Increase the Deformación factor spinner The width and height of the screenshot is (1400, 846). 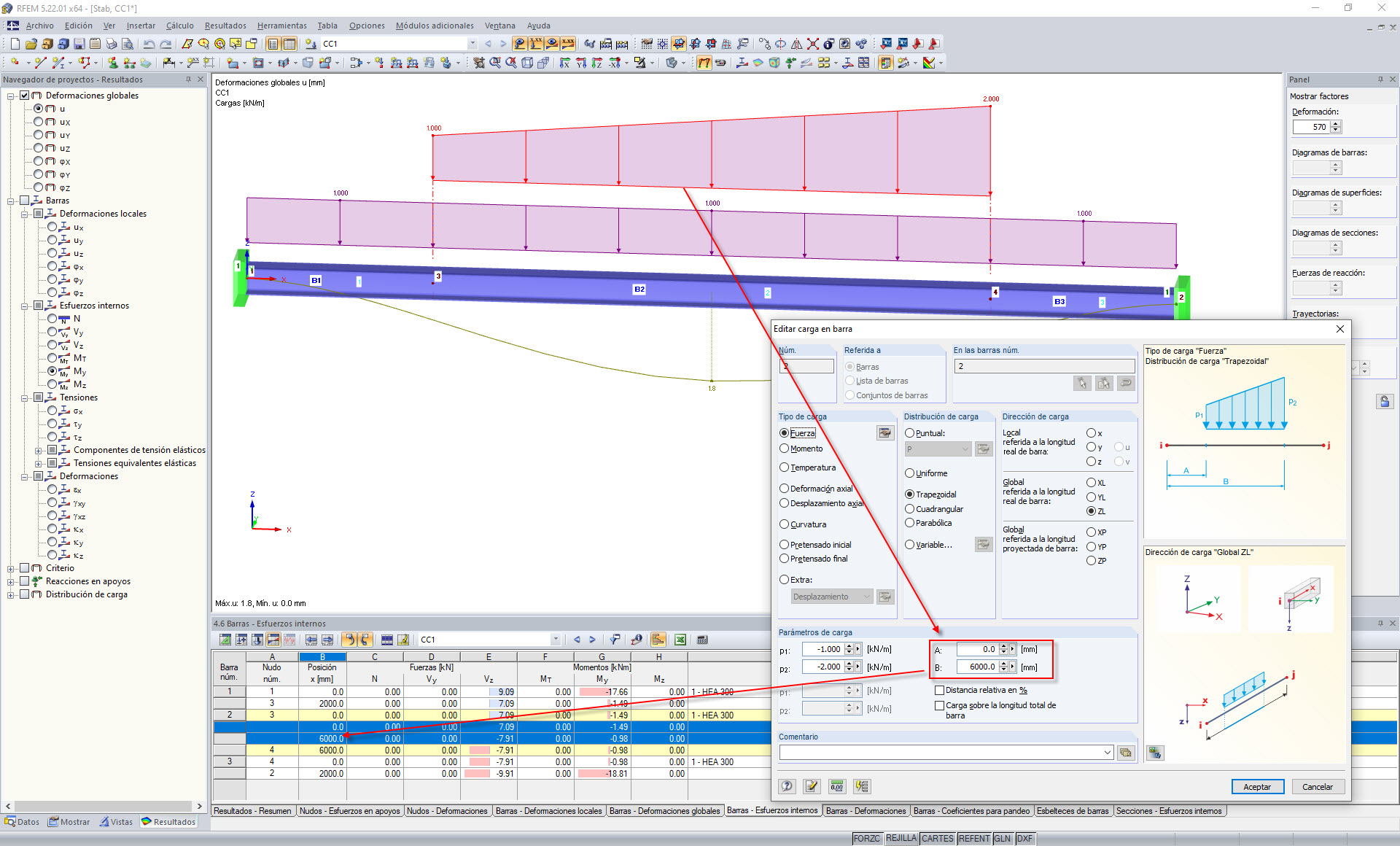1336,123
